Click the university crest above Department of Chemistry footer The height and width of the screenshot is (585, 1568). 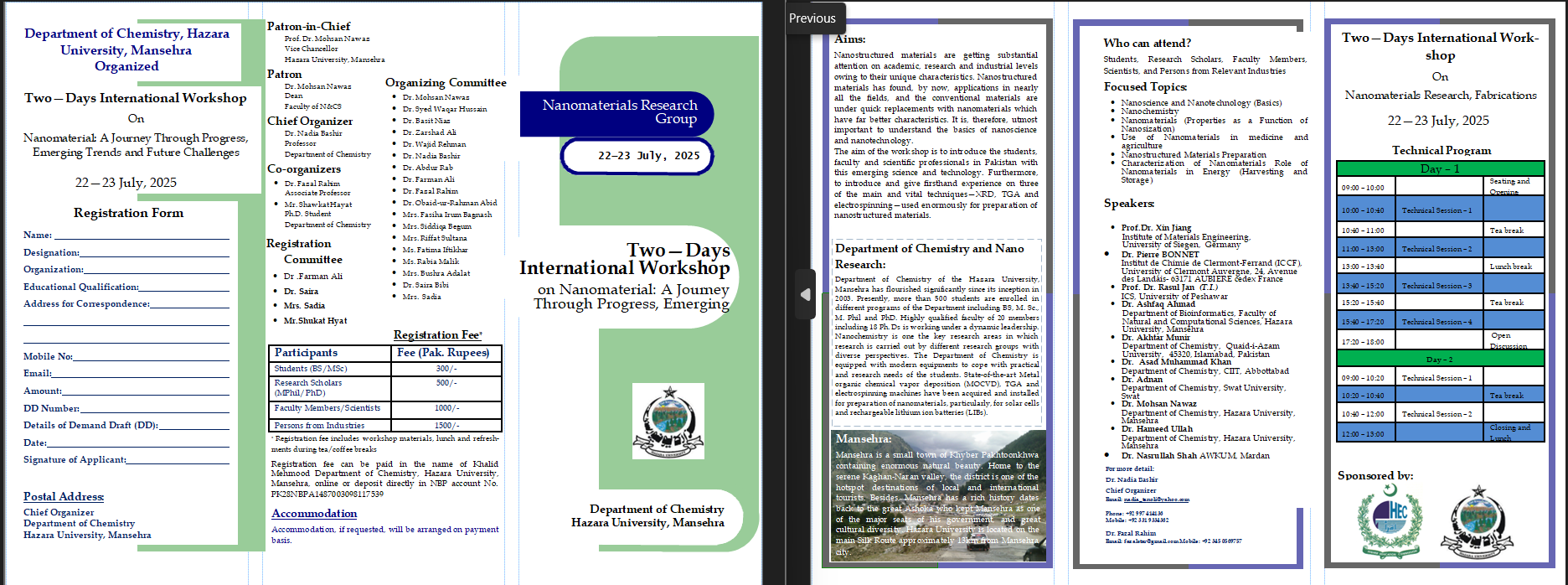(x=668, y=421)
